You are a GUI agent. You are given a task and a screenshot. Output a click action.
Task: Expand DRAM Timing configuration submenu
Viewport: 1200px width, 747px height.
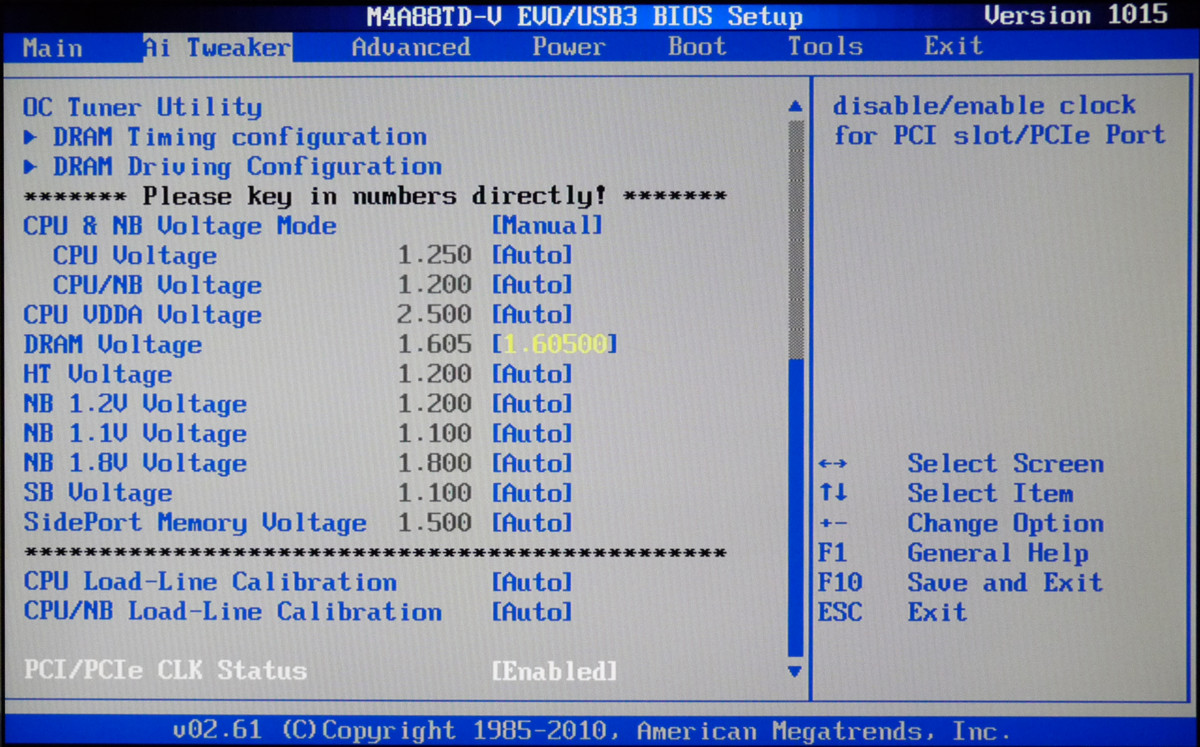(240, 137)
